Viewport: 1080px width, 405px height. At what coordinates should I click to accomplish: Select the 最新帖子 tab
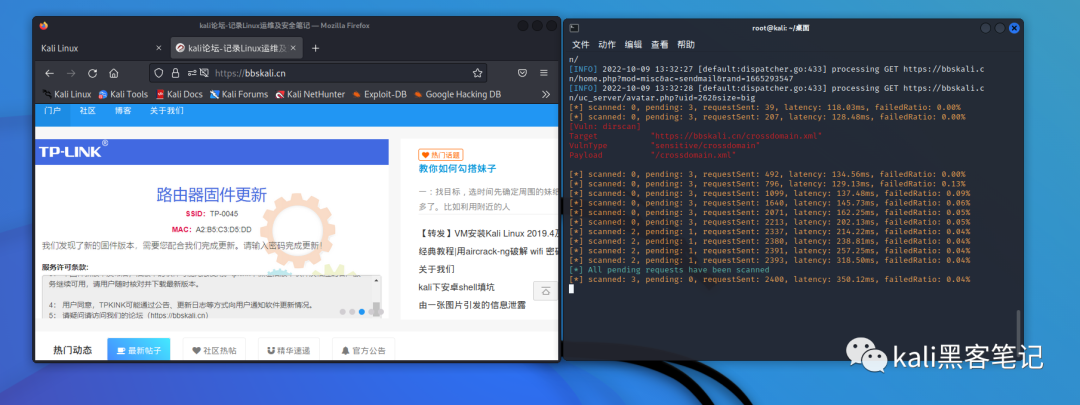coord(138,351)
